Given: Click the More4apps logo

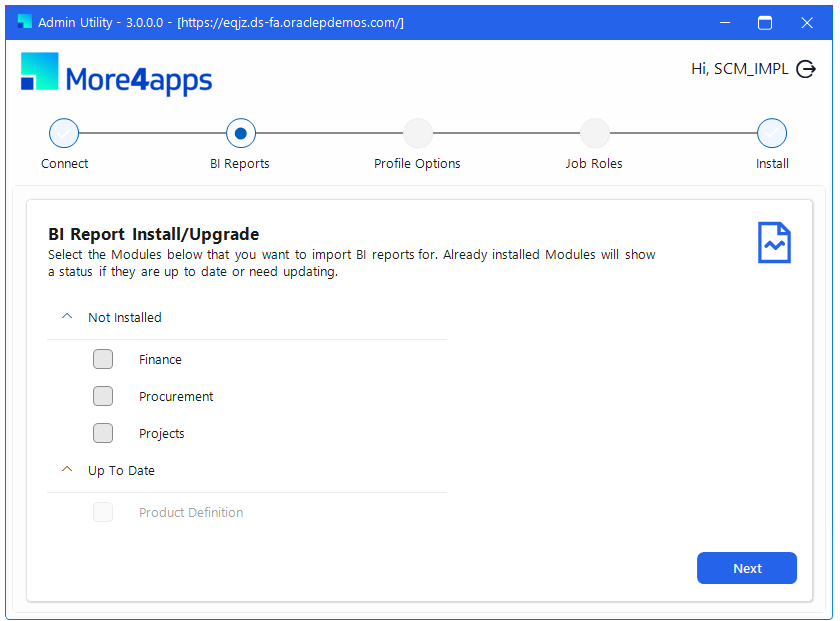Looking at the screenshot, I should coord(116,74).
